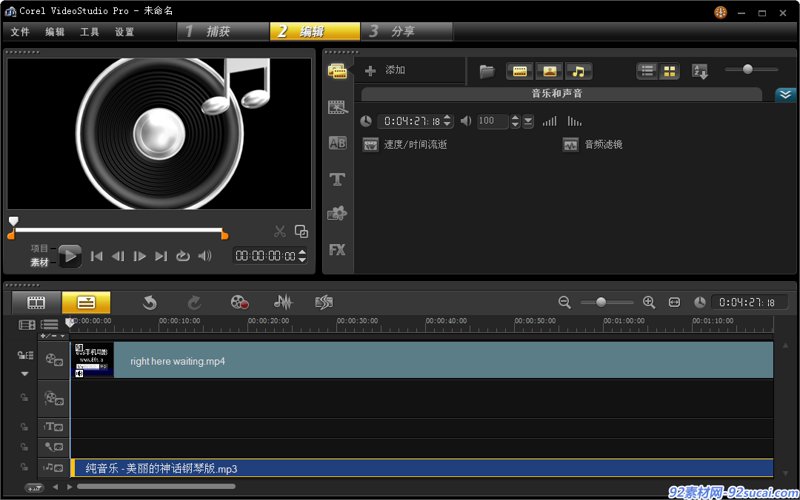Open the 文件 menu
Screen dimensions: 800x500
(x=20, y=32)
